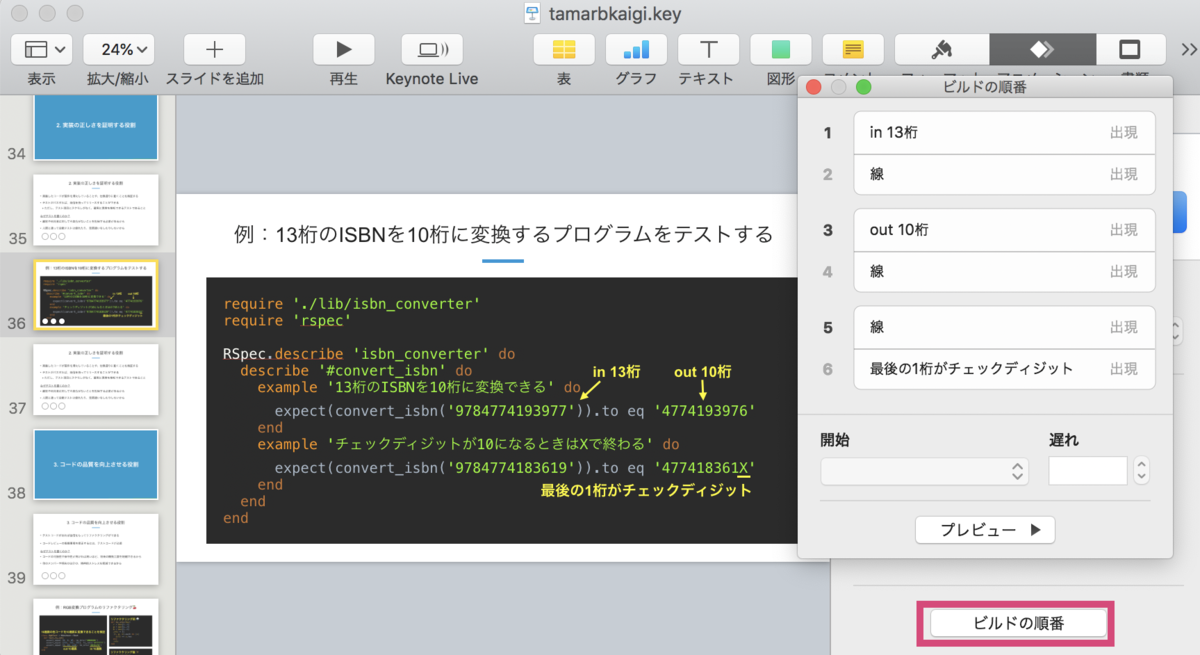This screenshot has width=1200, height=655.
Task: Switch to the Animate inspector diamond icon
Action: click(x=1042, y=49)
